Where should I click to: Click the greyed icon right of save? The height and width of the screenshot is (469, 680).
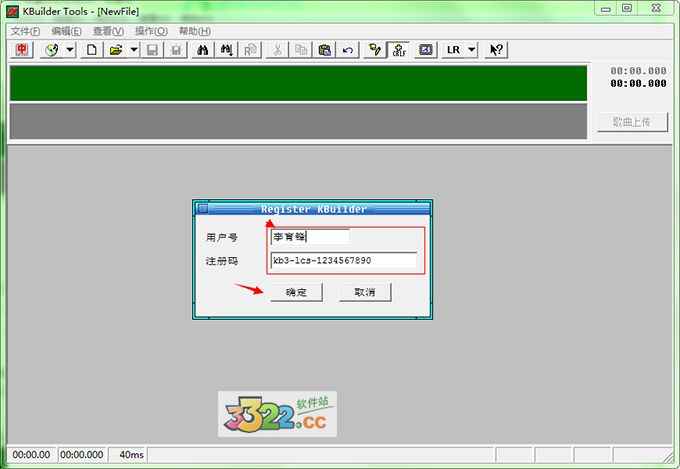pos(176,50)
